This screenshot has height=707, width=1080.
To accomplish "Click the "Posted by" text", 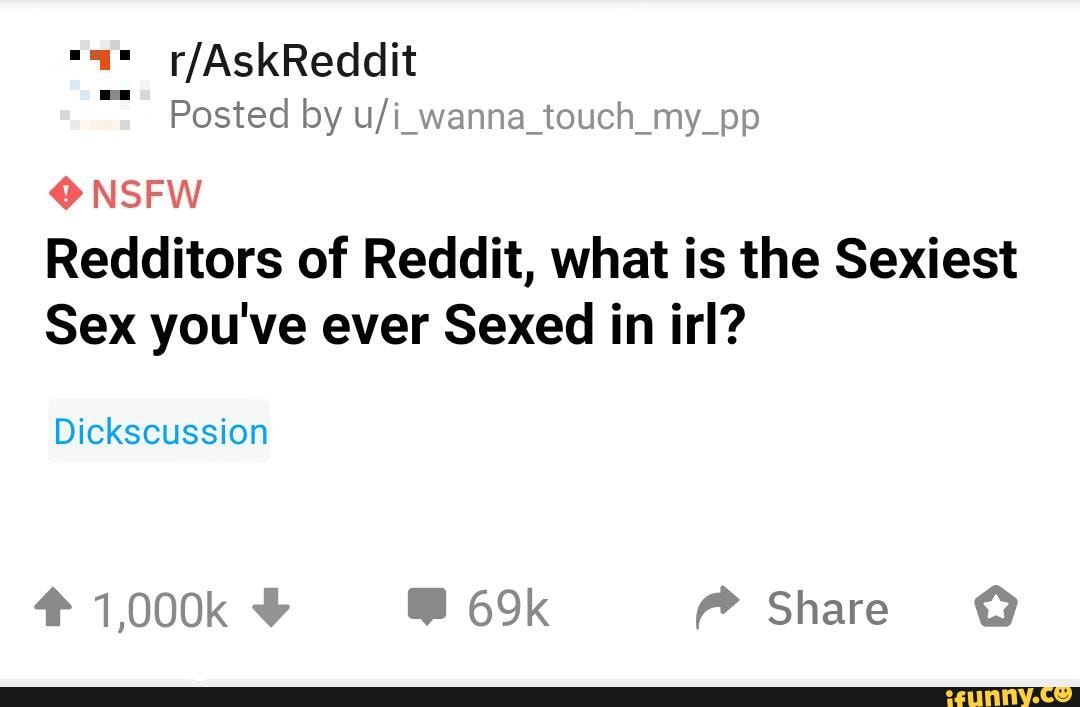I will pos(254,117).
